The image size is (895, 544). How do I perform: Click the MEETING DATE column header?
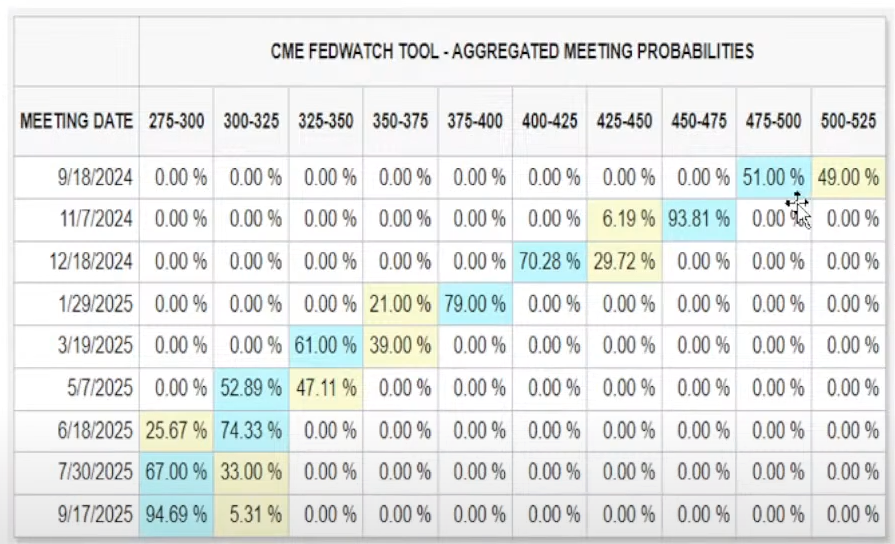(76, 122)
